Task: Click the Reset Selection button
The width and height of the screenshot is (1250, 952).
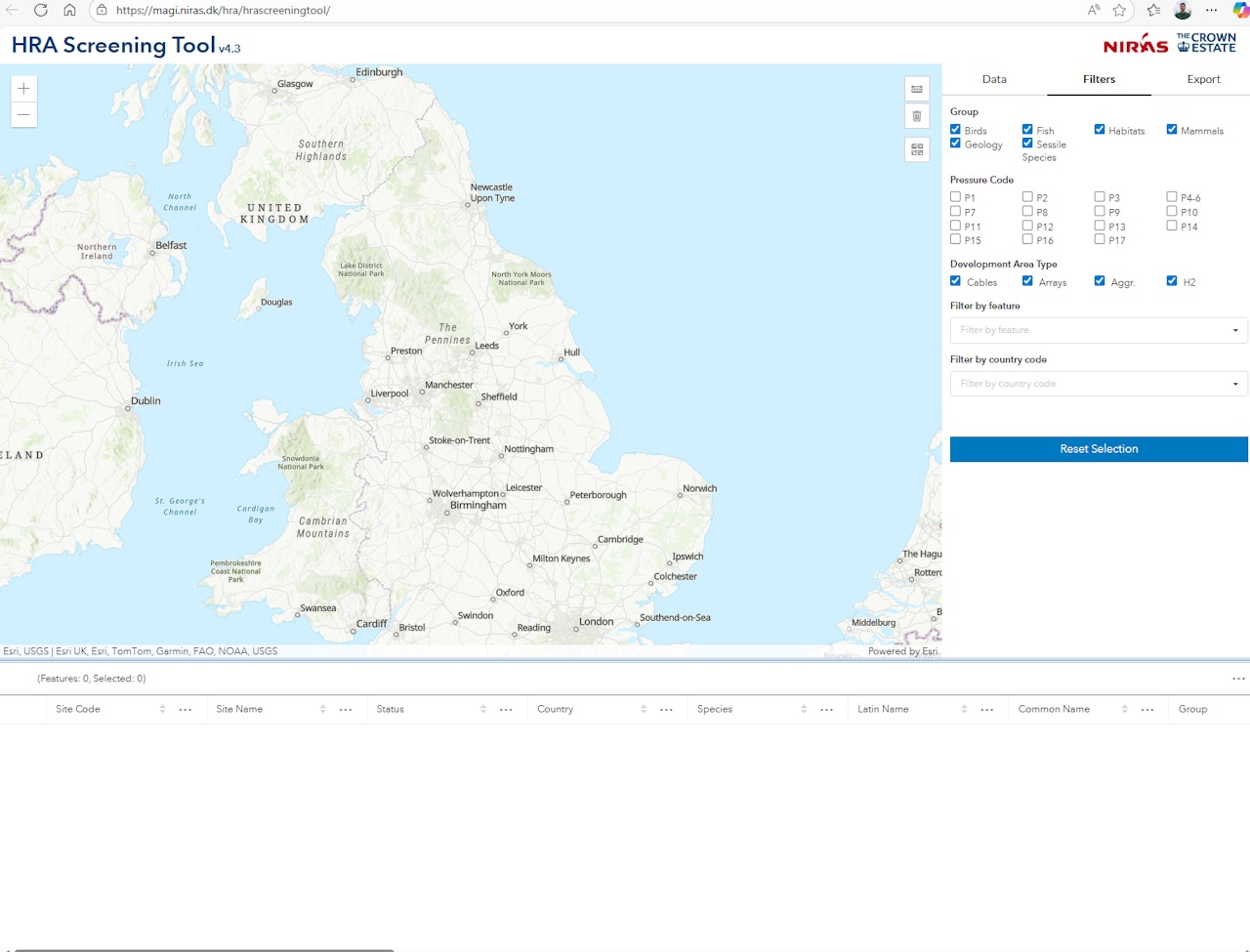Action: point(1099,449)
